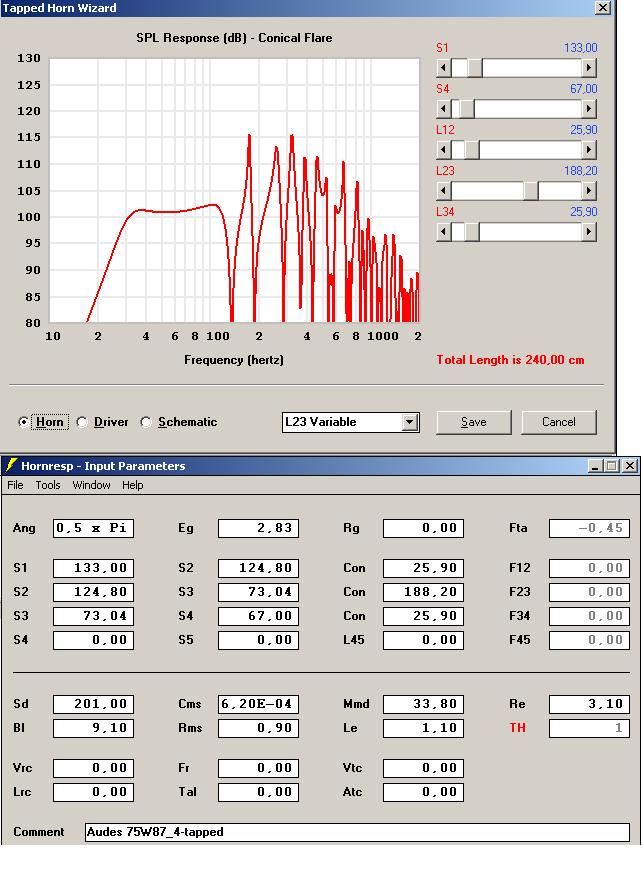Maximize the Hornresp Input Parameters window
Viewport: 642px width, 893px height.
tap(612, 466)
